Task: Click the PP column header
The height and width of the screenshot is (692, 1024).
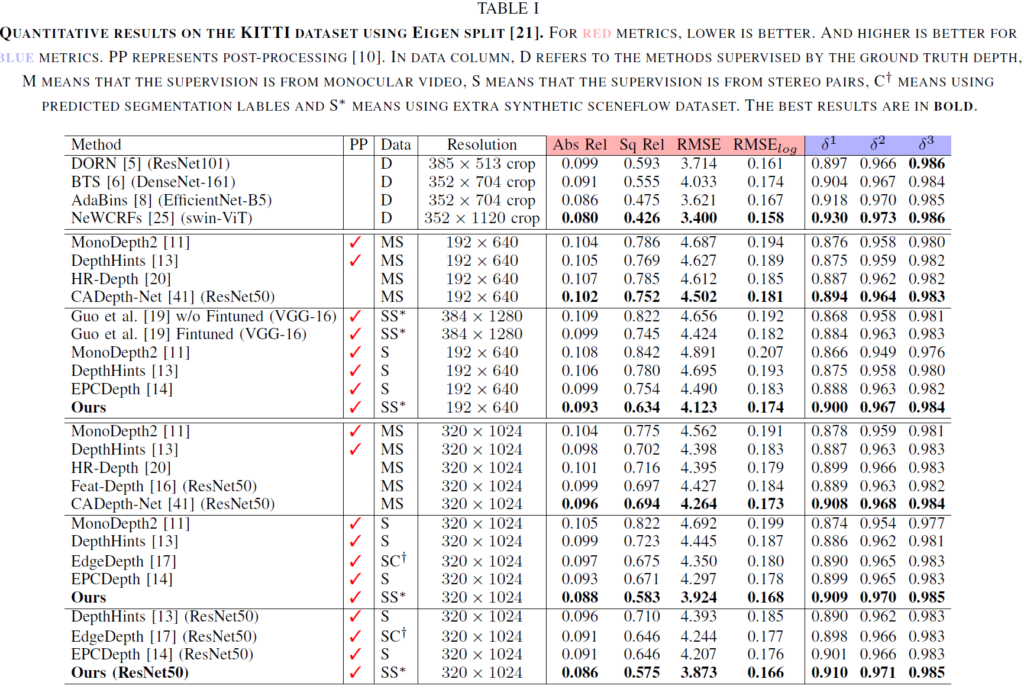Action: point(358,145)
